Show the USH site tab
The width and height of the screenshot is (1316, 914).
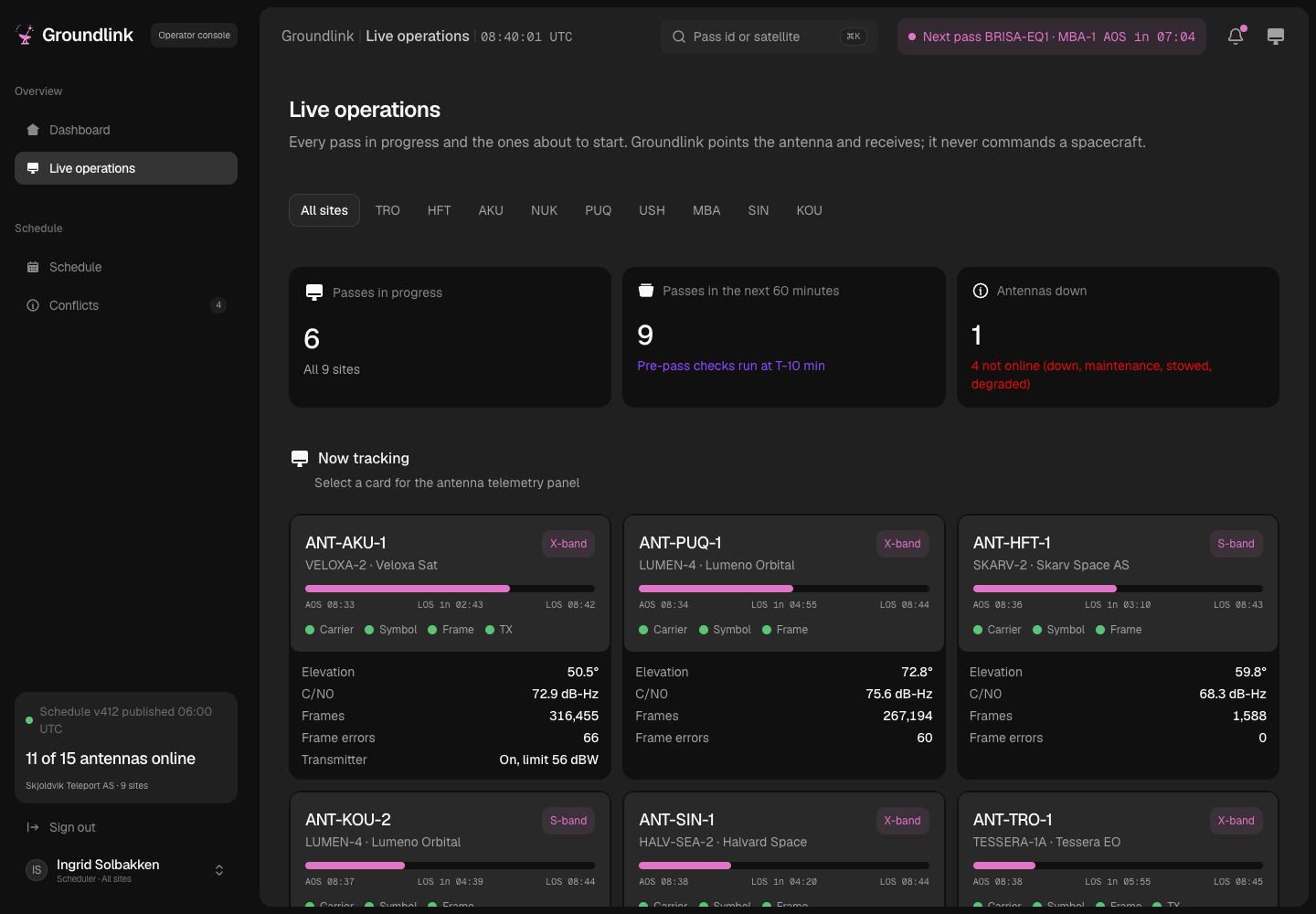pos(652,210)
